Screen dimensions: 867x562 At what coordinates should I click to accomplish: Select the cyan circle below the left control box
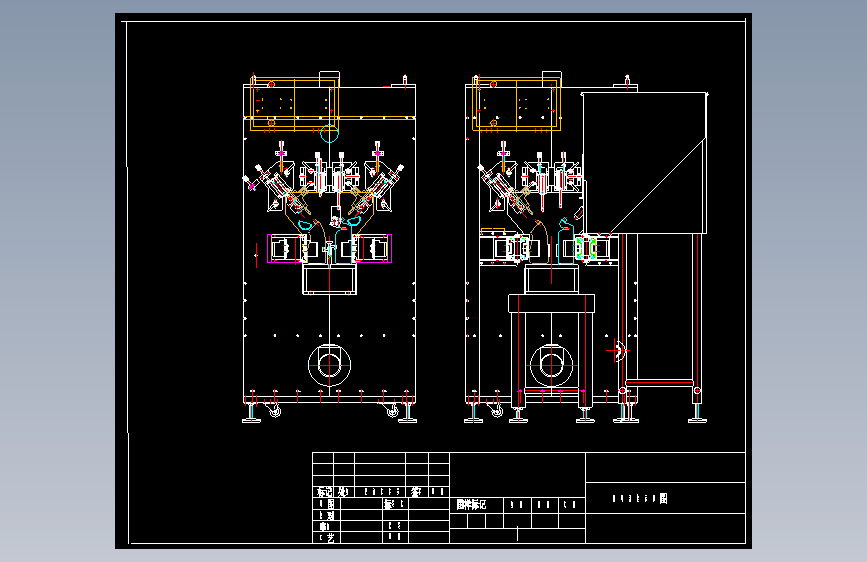[x=330, y=133]
